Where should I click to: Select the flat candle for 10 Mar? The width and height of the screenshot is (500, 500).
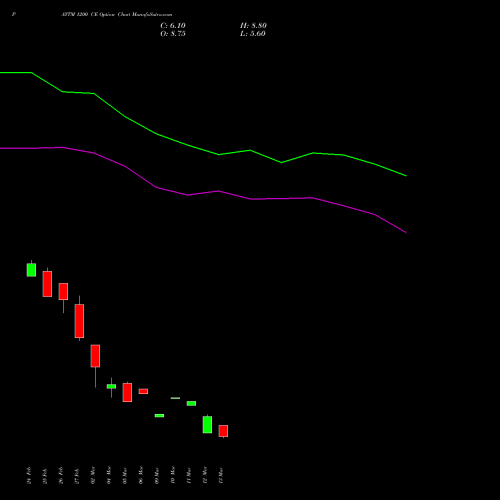coord(175,398)
